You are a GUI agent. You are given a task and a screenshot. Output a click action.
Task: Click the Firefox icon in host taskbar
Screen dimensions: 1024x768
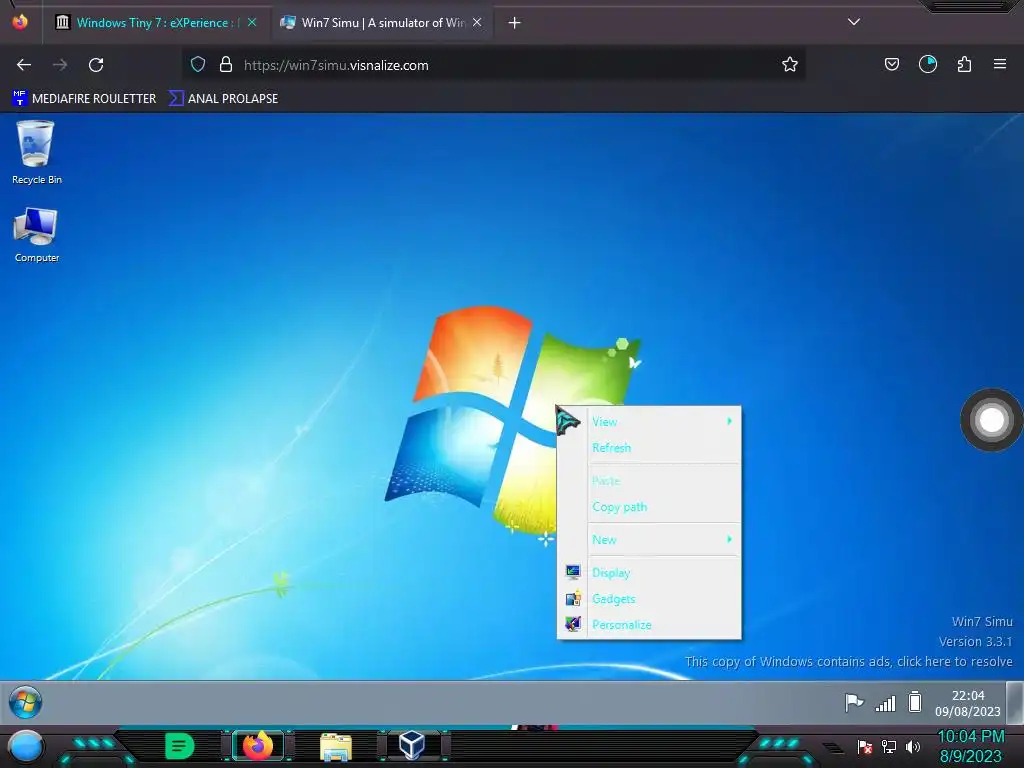pos(257,746)
